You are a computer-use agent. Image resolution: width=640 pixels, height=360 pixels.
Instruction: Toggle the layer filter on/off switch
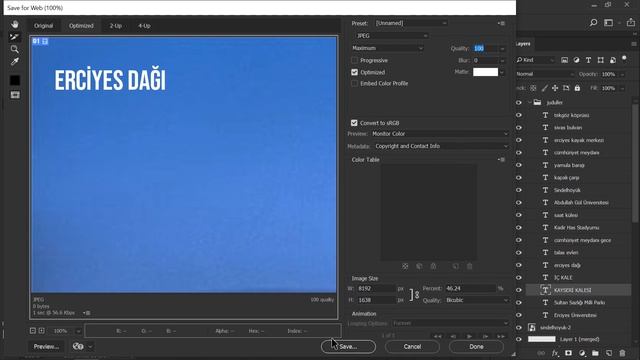coord(624,59)
